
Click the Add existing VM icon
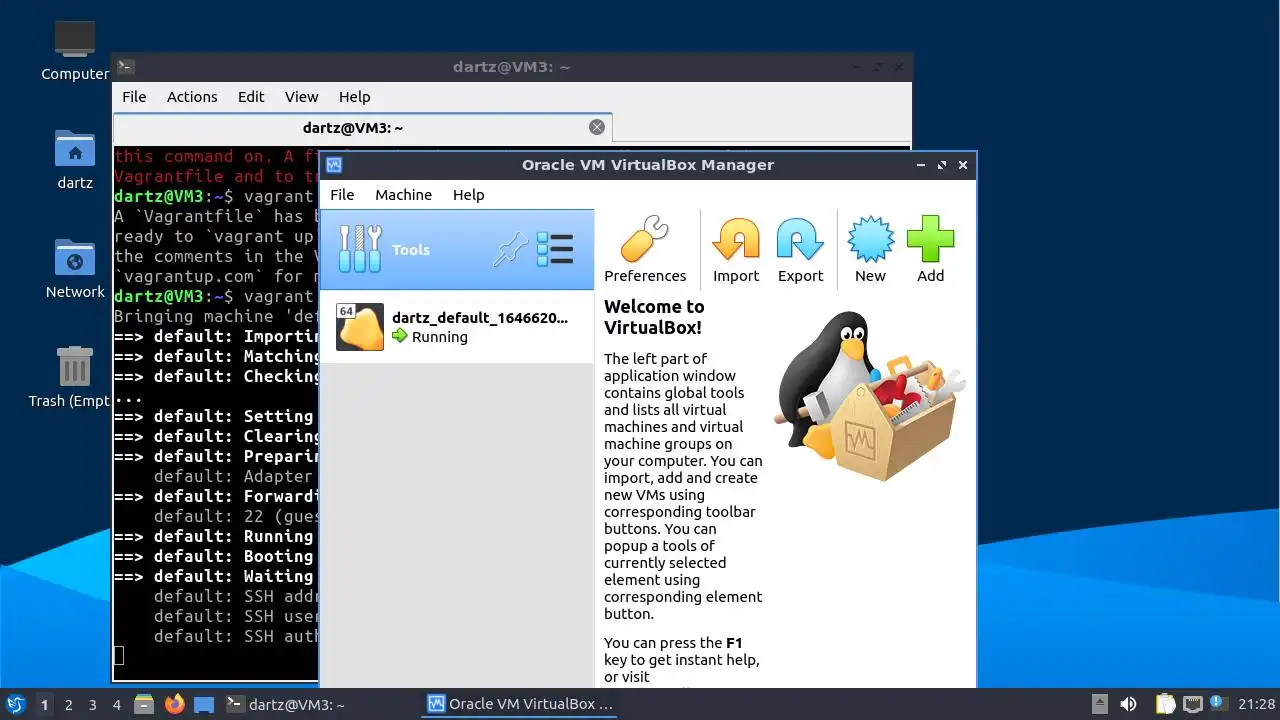[x=930, y=250]
